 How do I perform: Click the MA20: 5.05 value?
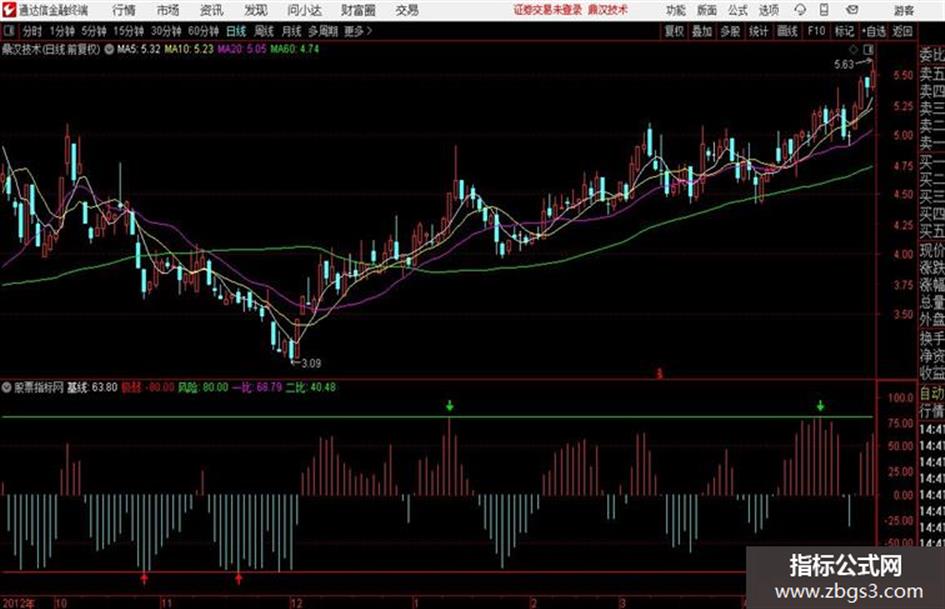(x=242, y=49)
